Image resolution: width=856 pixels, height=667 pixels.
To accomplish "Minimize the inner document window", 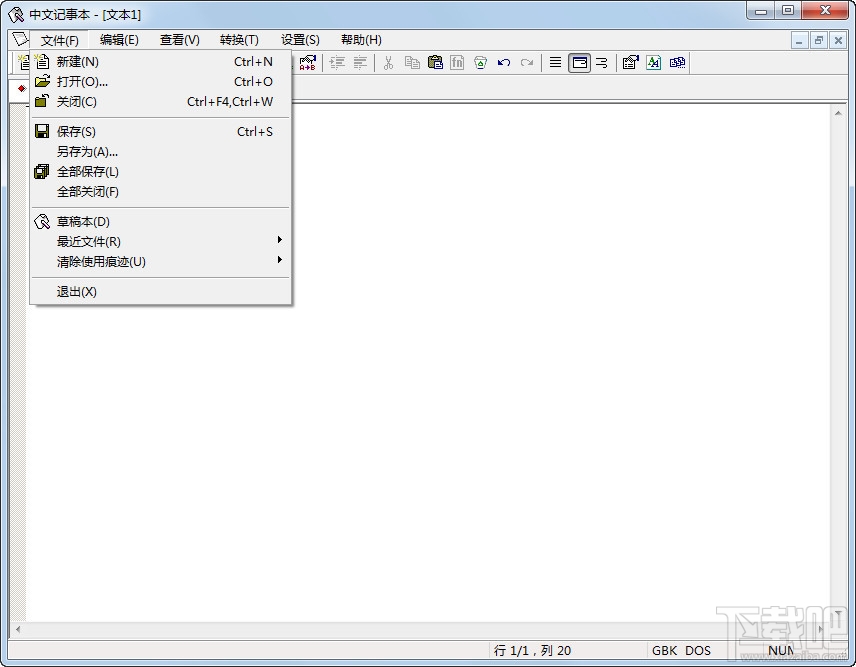I will pos(799,40).
